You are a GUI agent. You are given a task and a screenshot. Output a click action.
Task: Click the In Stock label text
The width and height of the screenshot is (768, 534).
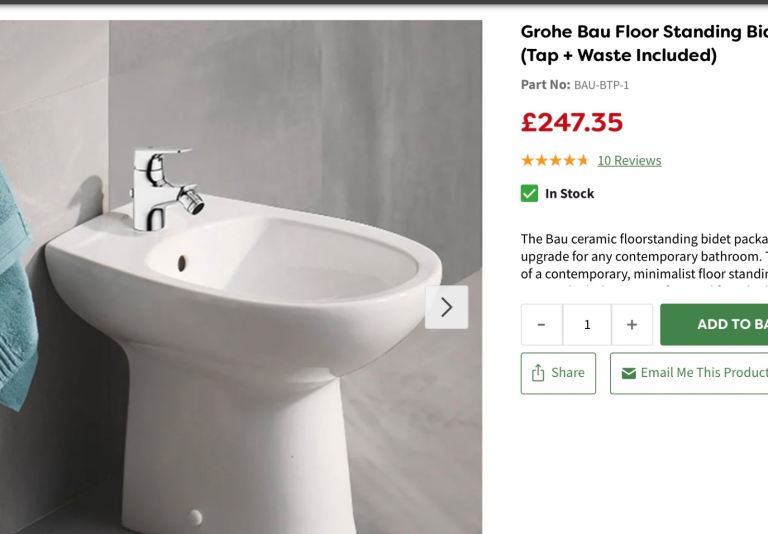[x=569, y=194]
